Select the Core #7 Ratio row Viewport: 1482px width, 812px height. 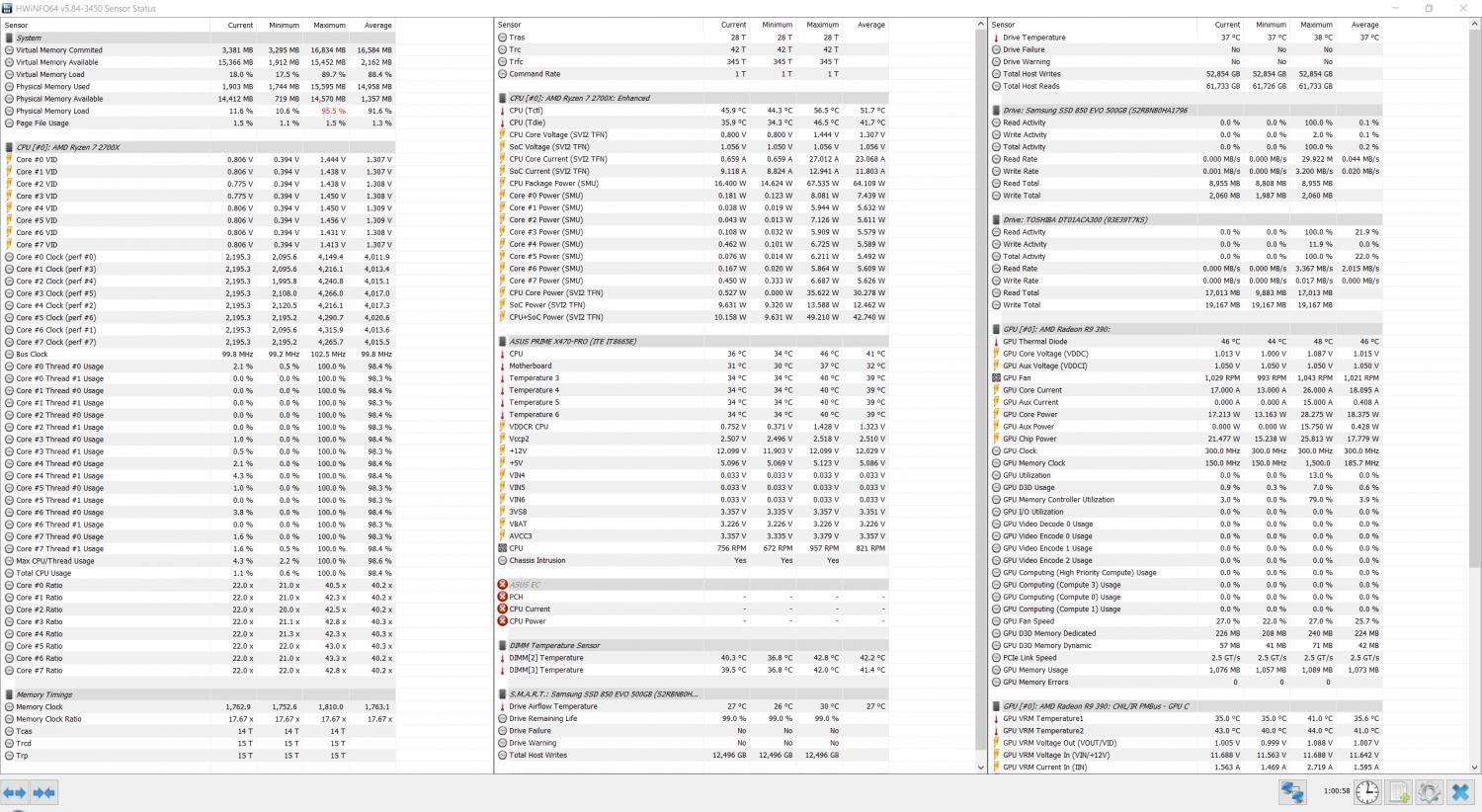tap(199, 670)
